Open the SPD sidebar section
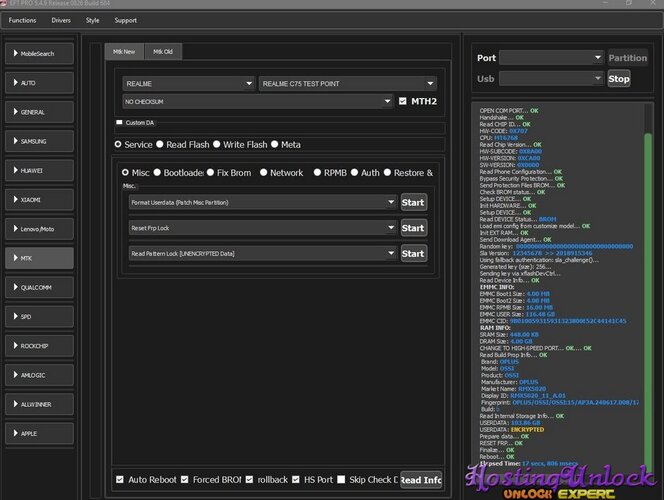Viewport: 664px width, 500px height. [39, 316]
